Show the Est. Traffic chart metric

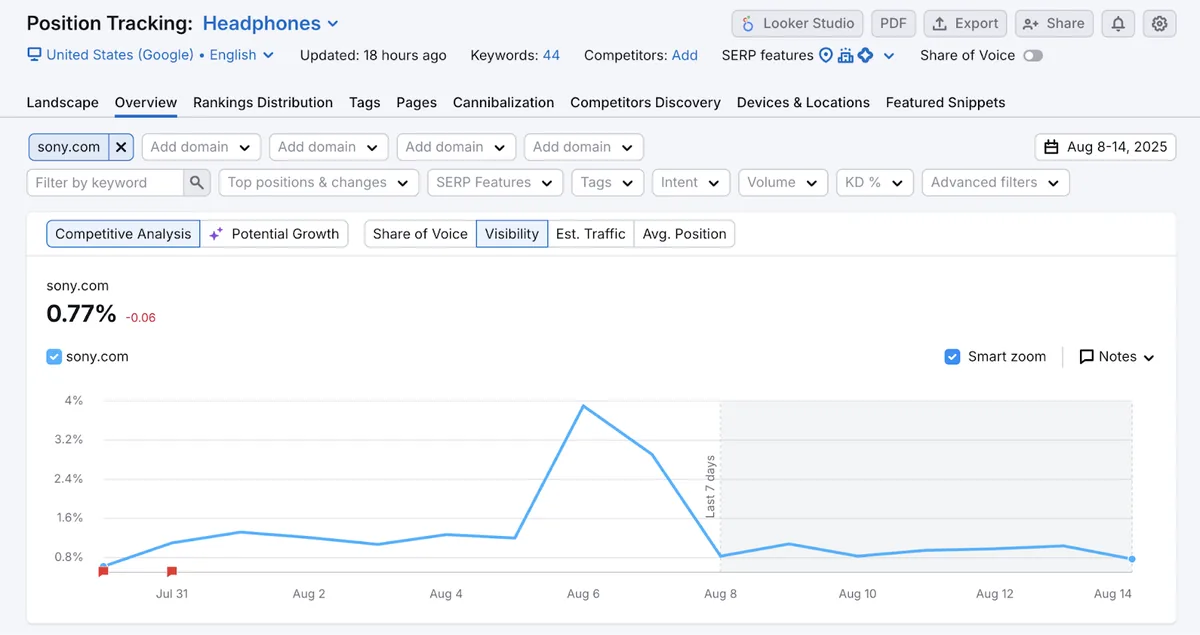[591, 234]
